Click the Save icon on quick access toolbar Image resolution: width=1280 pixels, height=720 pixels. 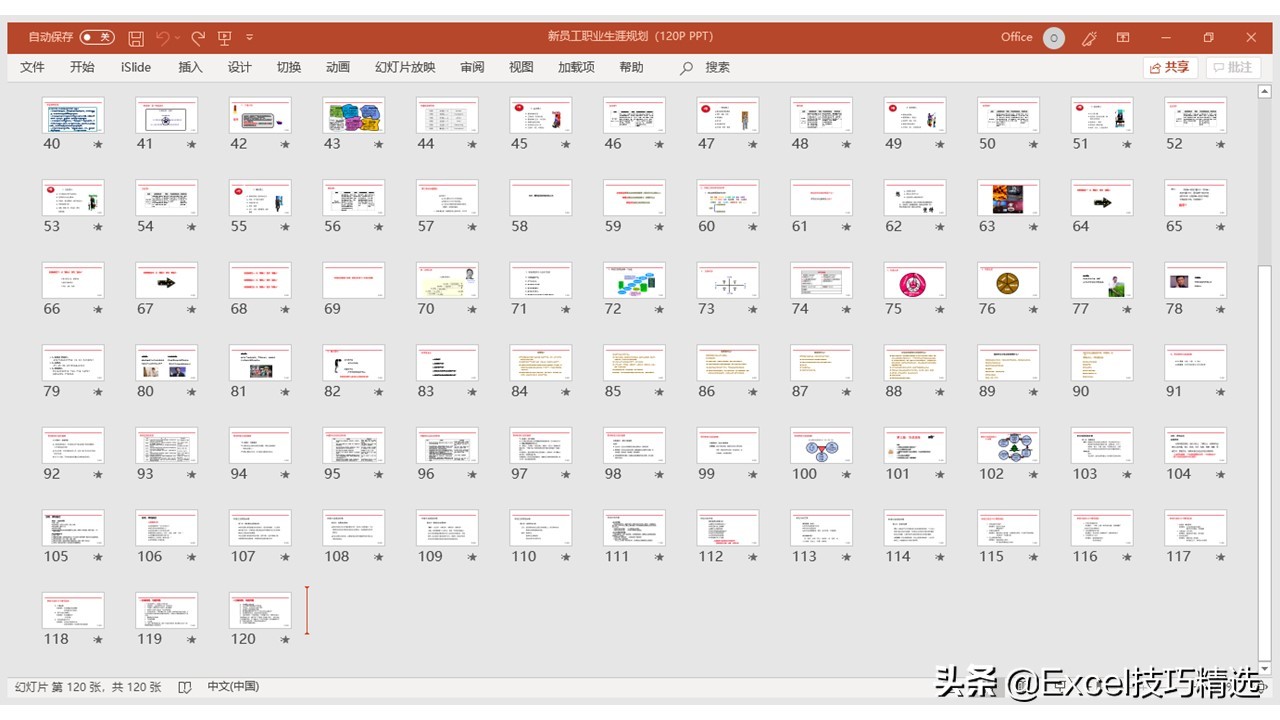click(135, 36)
